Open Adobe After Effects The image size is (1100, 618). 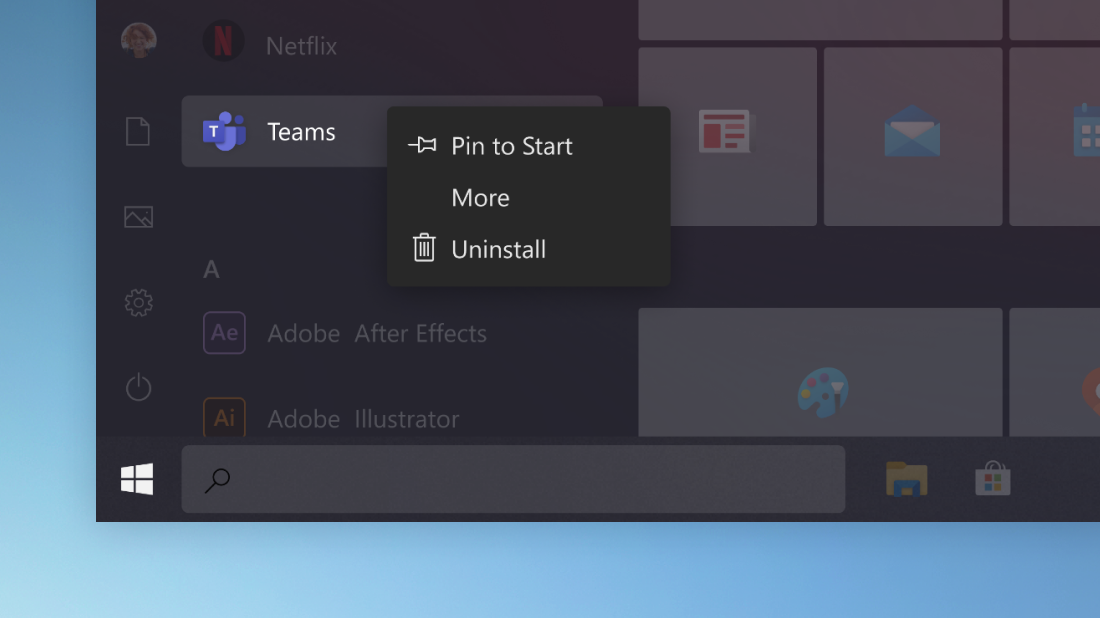pyautogui.click(x=375, y=333)
